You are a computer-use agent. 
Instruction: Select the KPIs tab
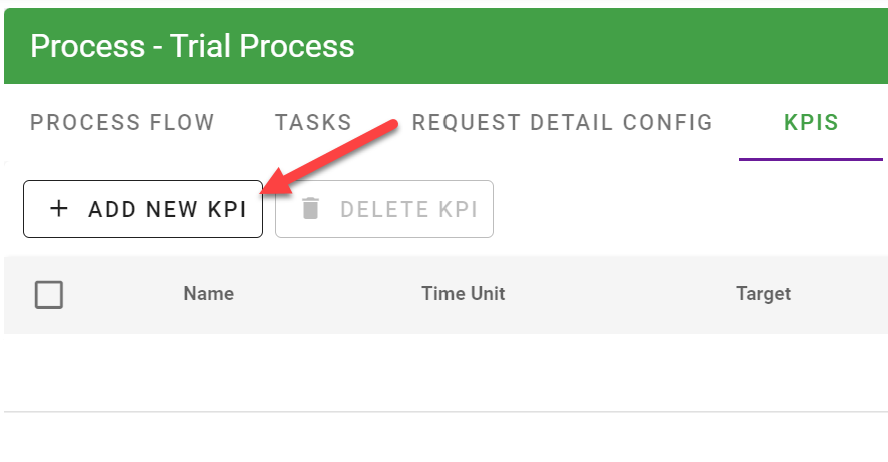811,123
